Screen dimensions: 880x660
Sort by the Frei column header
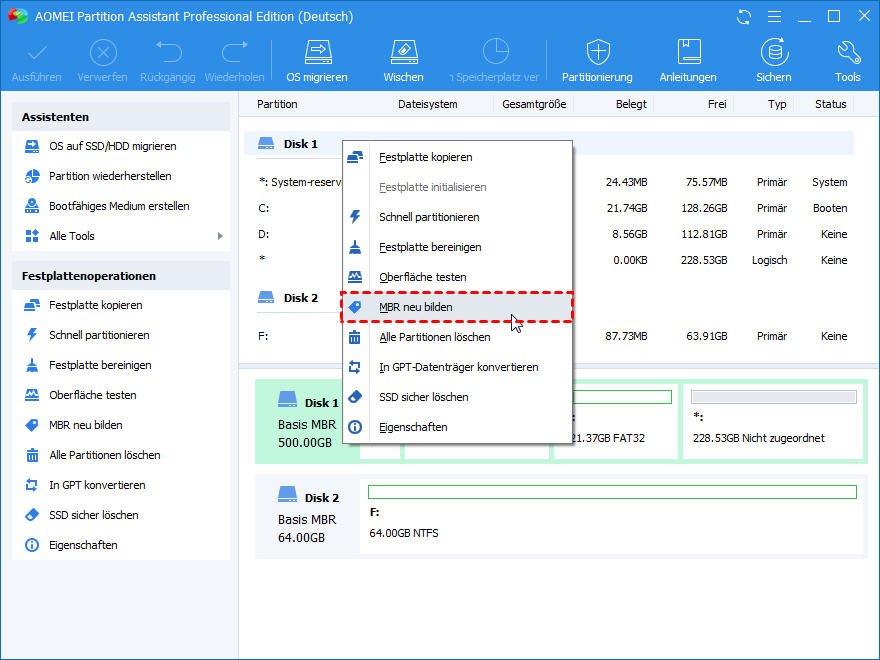pyautogui.click(x=717, y=104)
